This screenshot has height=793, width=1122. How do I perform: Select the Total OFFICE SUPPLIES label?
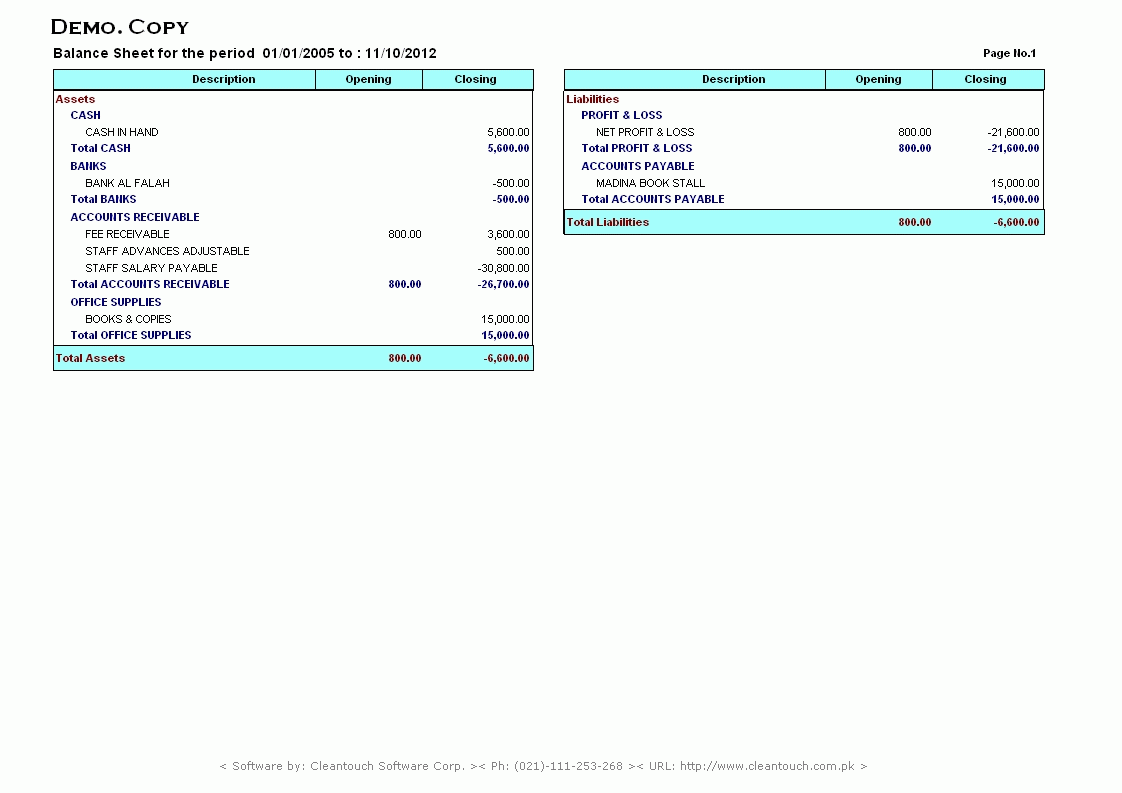131,335
